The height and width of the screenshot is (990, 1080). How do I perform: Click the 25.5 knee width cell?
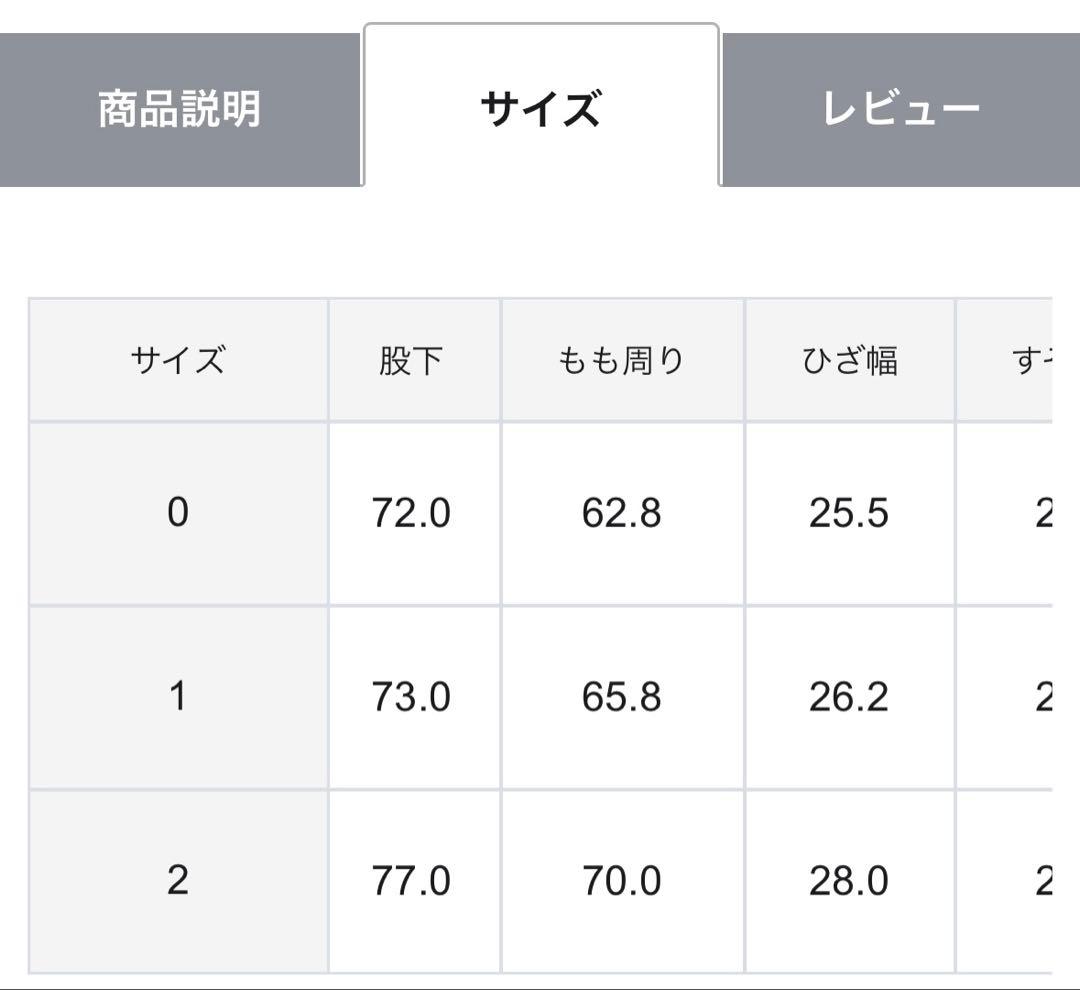pos(849,513)
